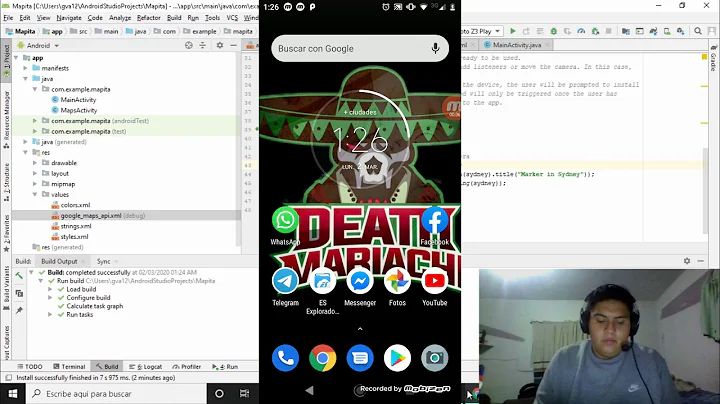Click the Stop button in toolbar
This screenshot has width=720, height=404.
(x=608, y=31)
